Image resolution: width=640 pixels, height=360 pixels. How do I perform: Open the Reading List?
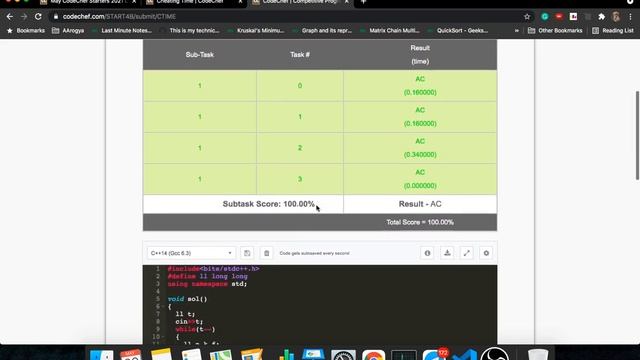[x=613, y=31]
